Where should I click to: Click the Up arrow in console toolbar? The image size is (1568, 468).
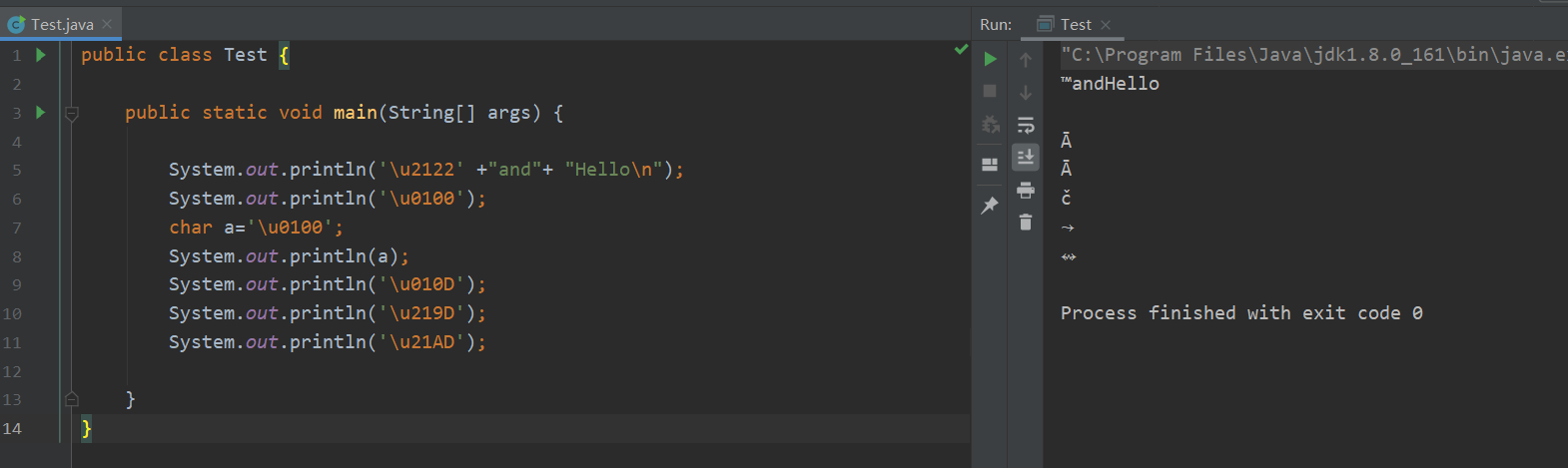pyautogui.click(x=1026, y=60)
